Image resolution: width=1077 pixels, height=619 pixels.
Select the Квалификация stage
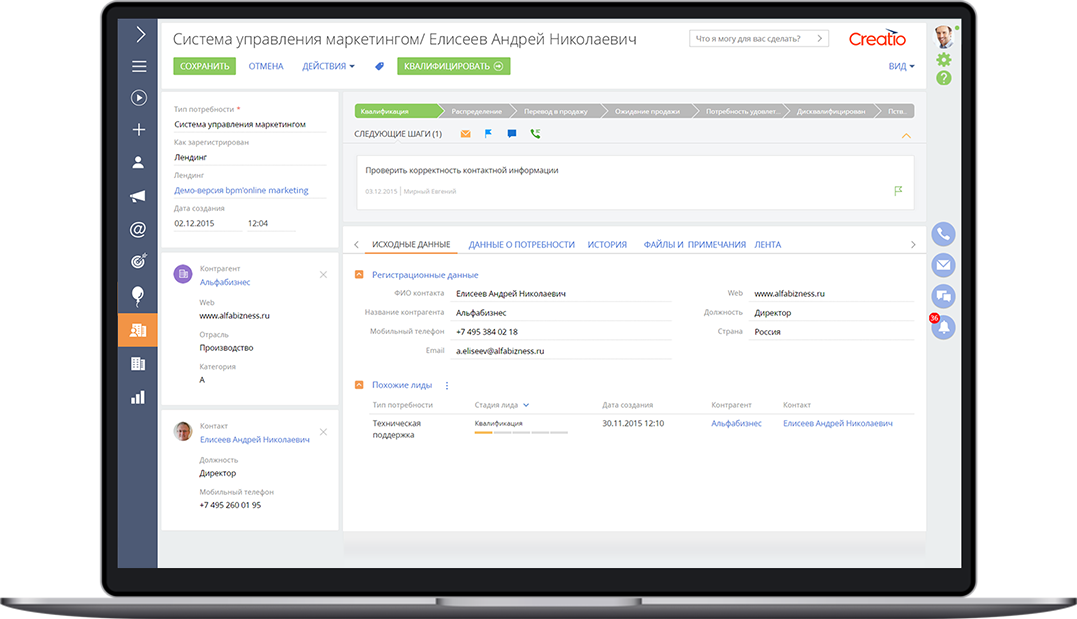(x=397, y=111)
